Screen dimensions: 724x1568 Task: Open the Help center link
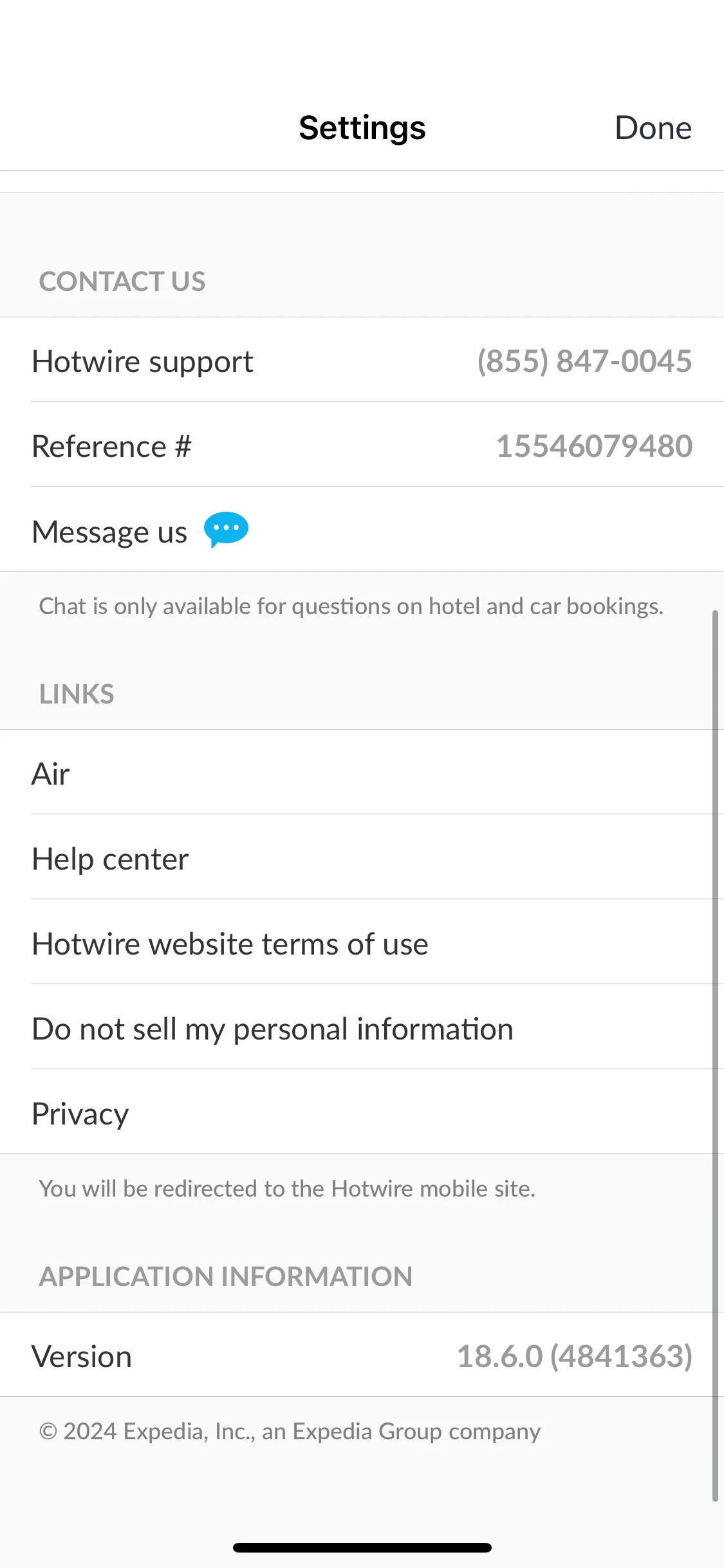[x=362, y=857]
